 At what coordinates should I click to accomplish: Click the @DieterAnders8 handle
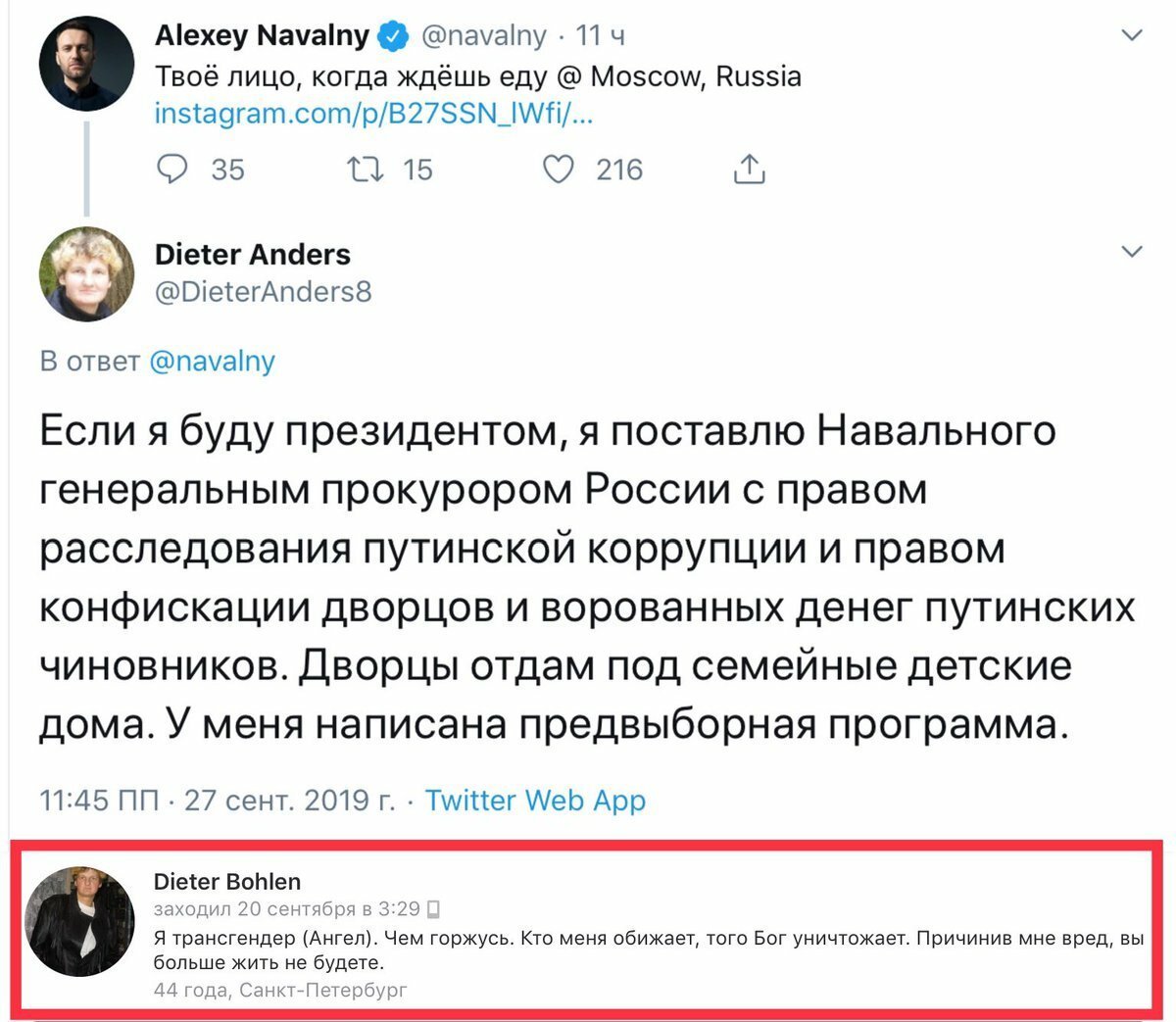(264, 292)
